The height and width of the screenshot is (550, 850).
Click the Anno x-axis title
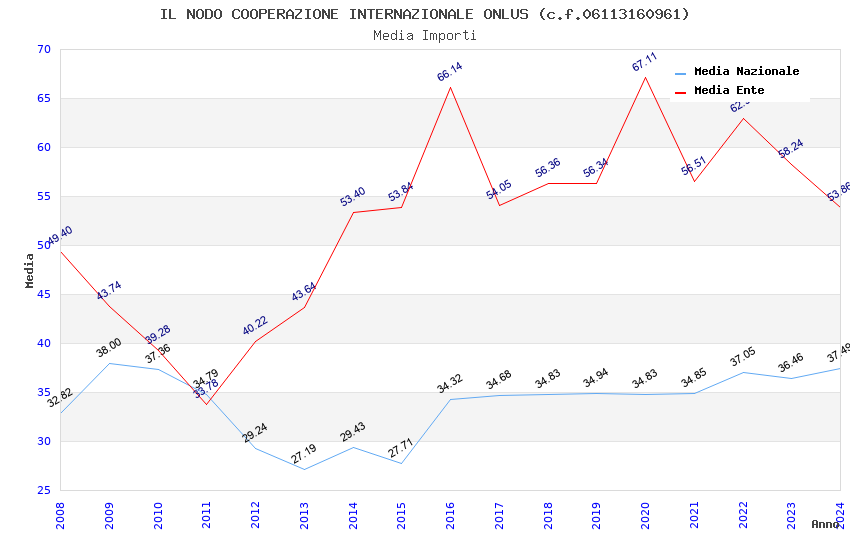click(825, 525)
